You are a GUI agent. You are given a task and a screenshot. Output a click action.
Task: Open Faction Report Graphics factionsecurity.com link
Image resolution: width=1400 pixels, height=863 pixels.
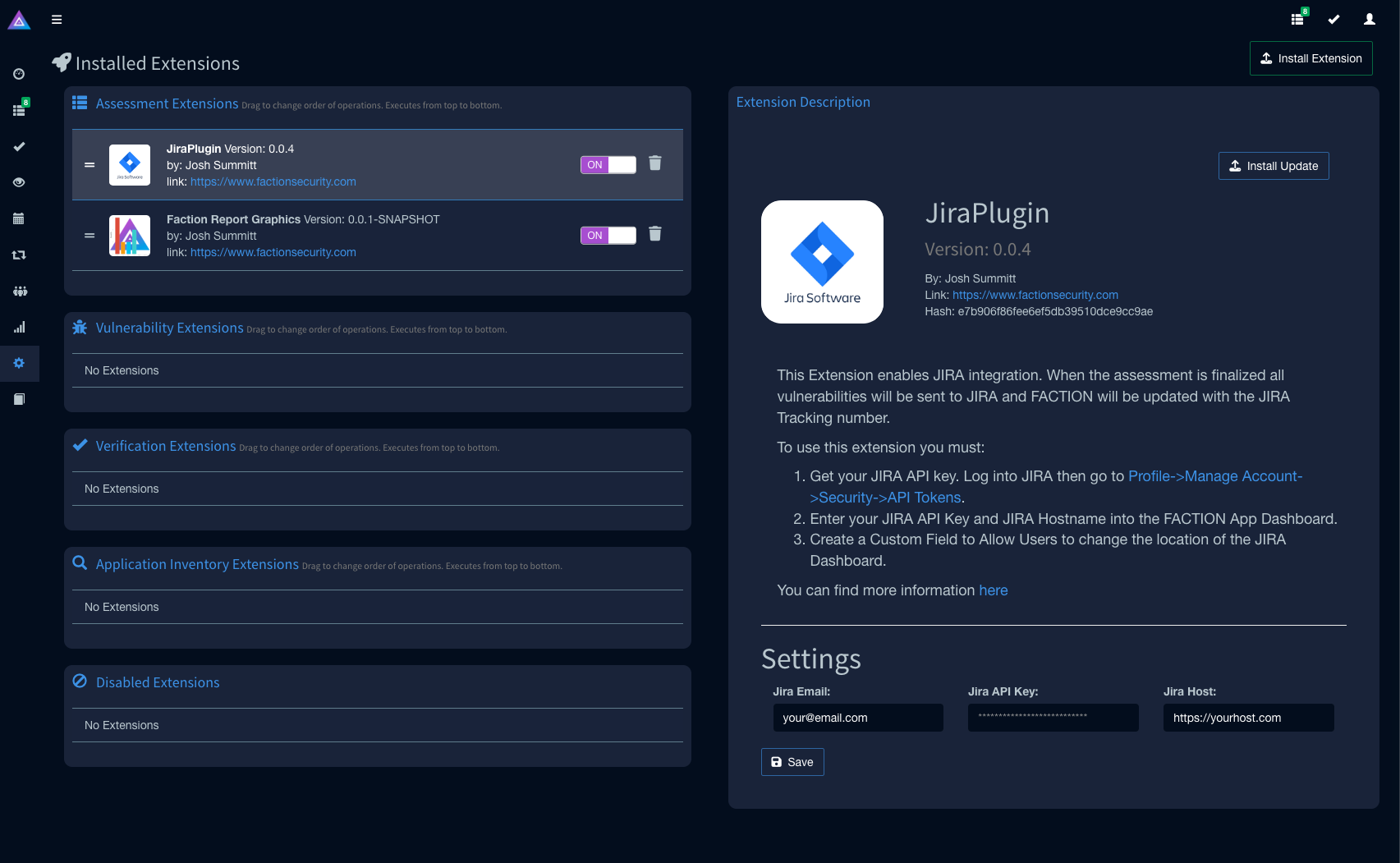(273, 252)
